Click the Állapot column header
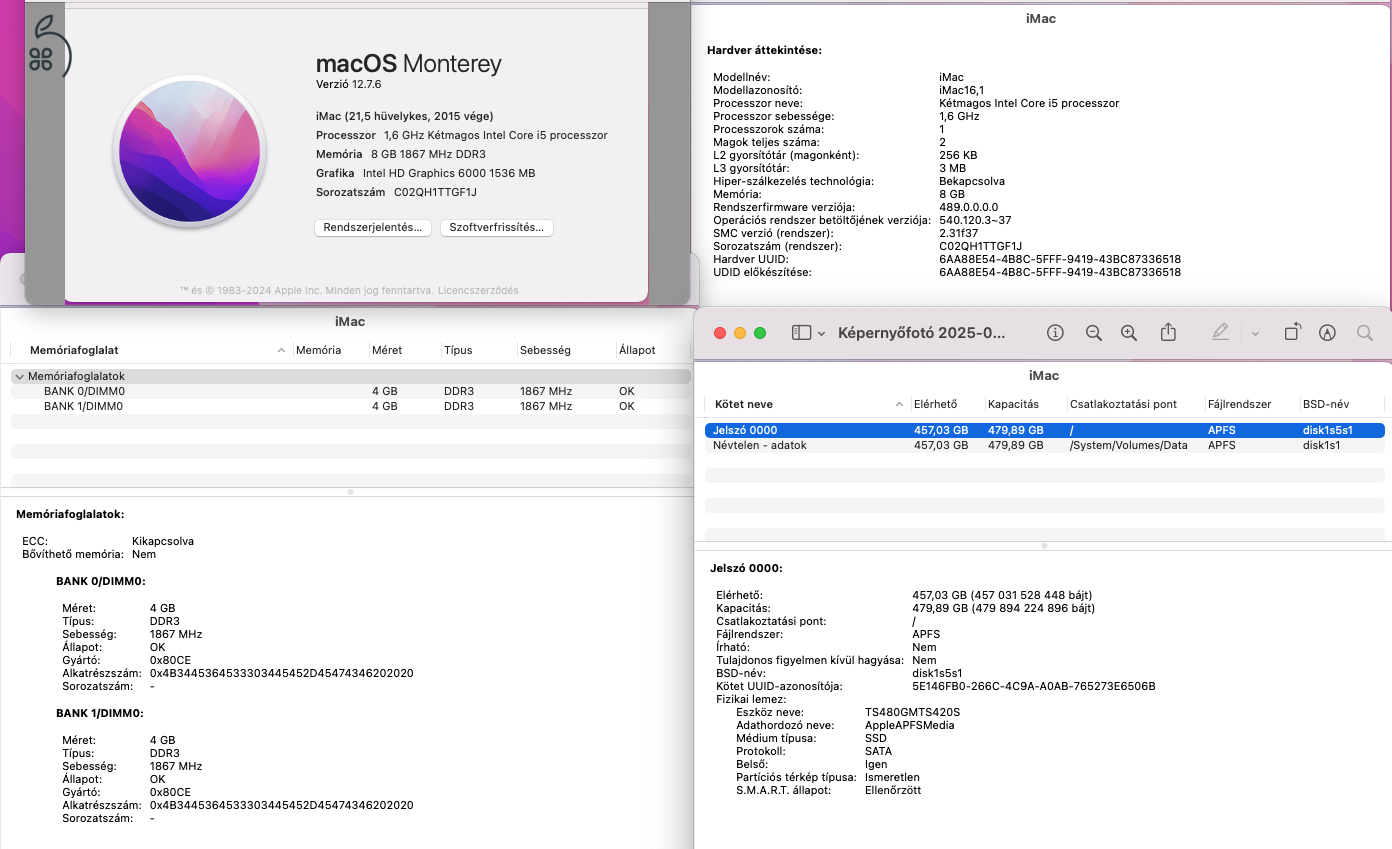 (x=637, y=350)
